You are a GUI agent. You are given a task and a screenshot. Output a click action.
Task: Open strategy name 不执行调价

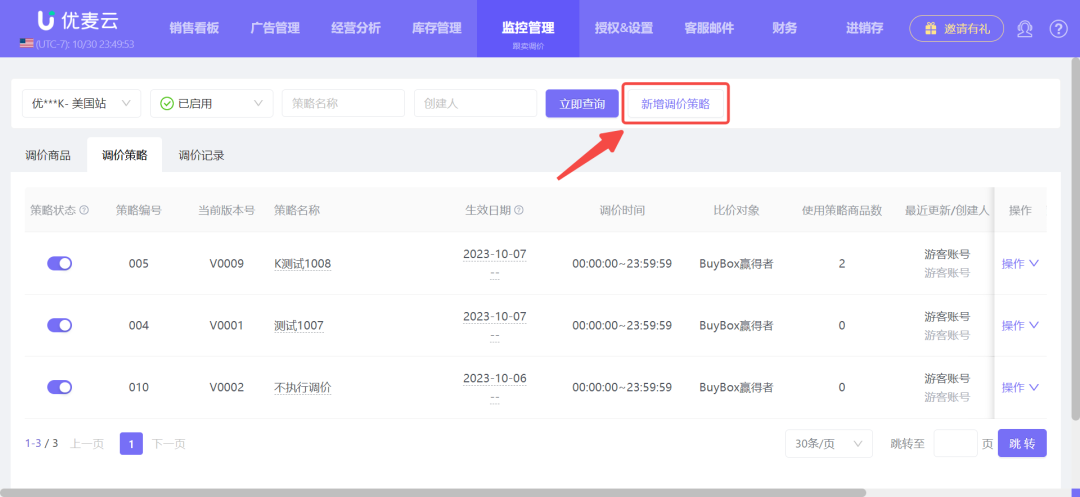coord(302,388)
